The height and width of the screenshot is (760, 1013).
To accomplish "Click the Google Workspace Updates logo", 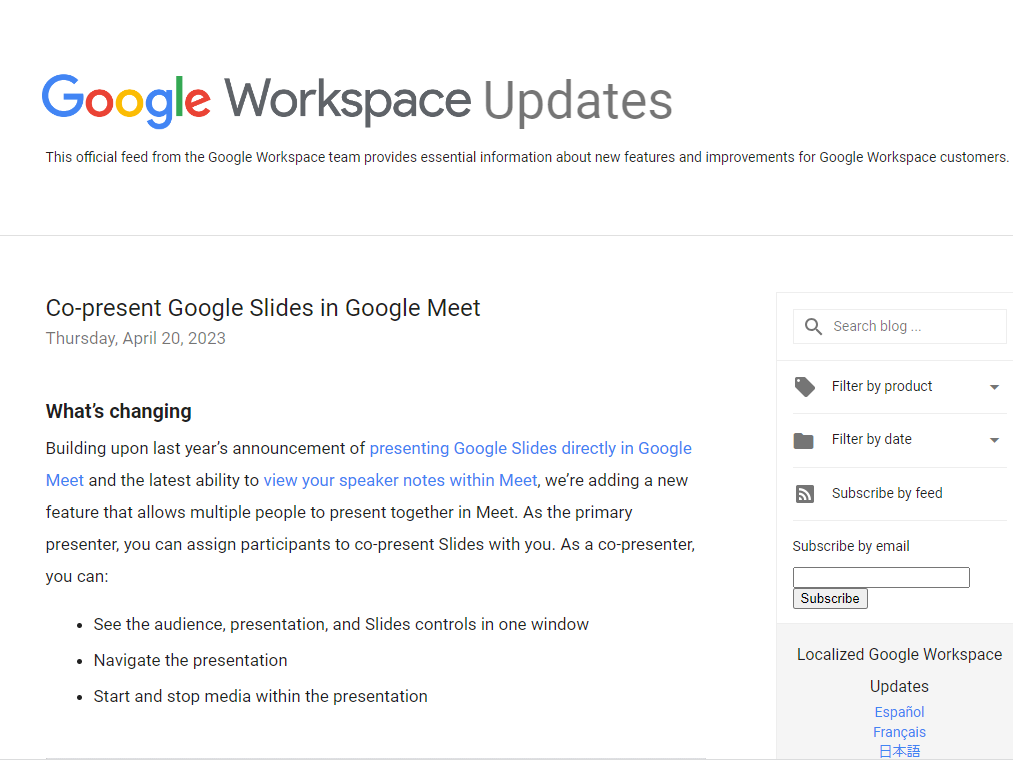I will click(356, 100).
